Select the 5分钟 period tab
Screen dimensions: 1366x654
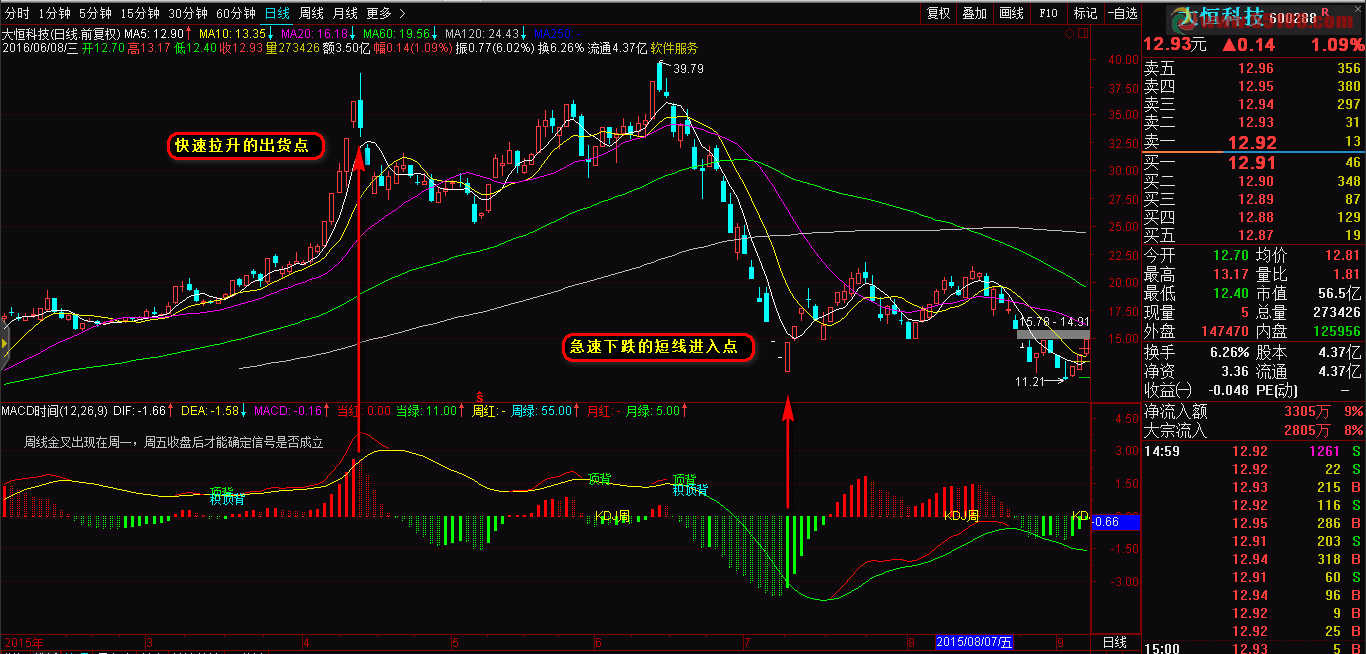95,13
